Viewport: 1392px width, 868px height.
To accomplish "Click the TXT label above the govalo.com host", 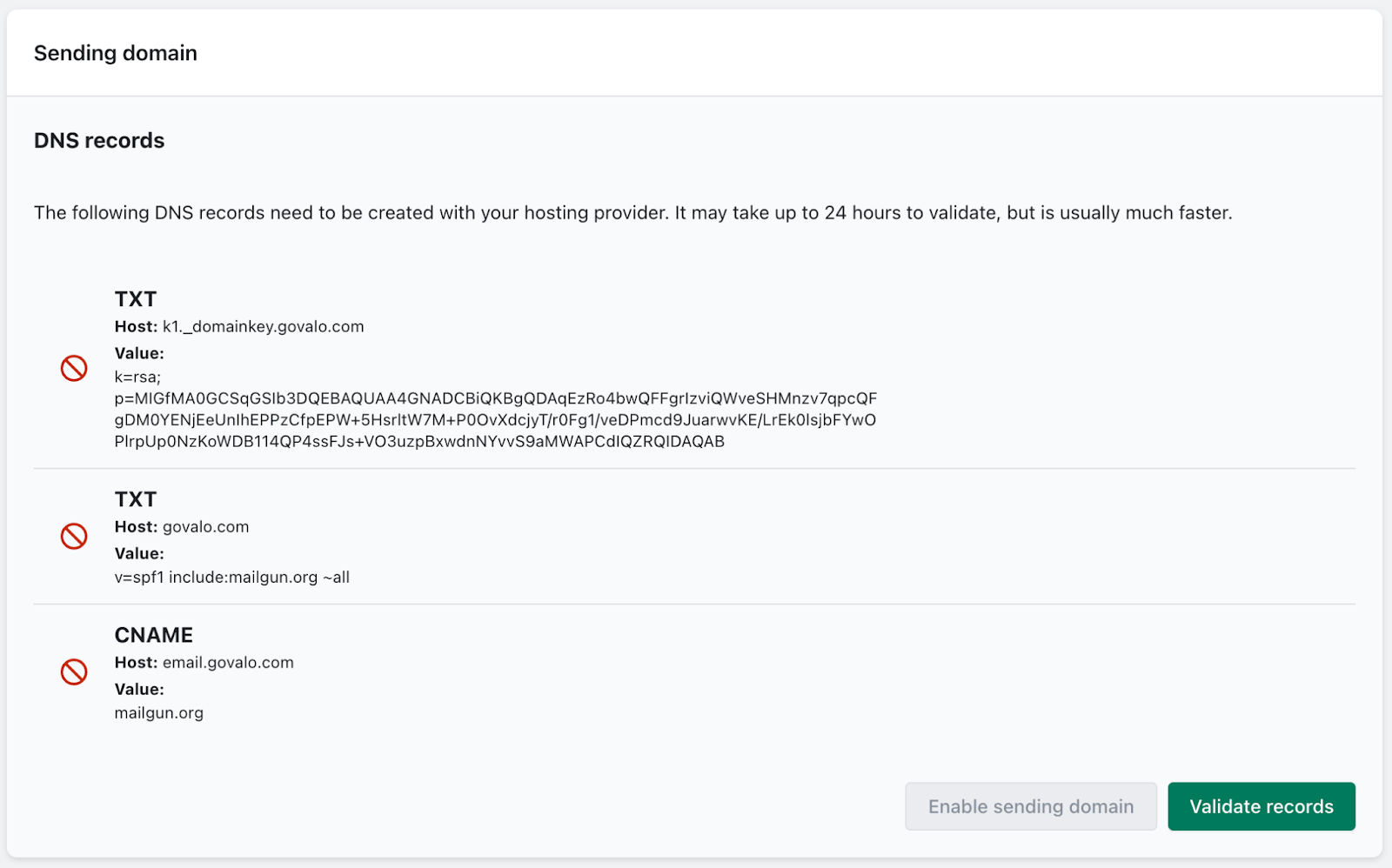I will pyautogui.click(x=136, y=499).
